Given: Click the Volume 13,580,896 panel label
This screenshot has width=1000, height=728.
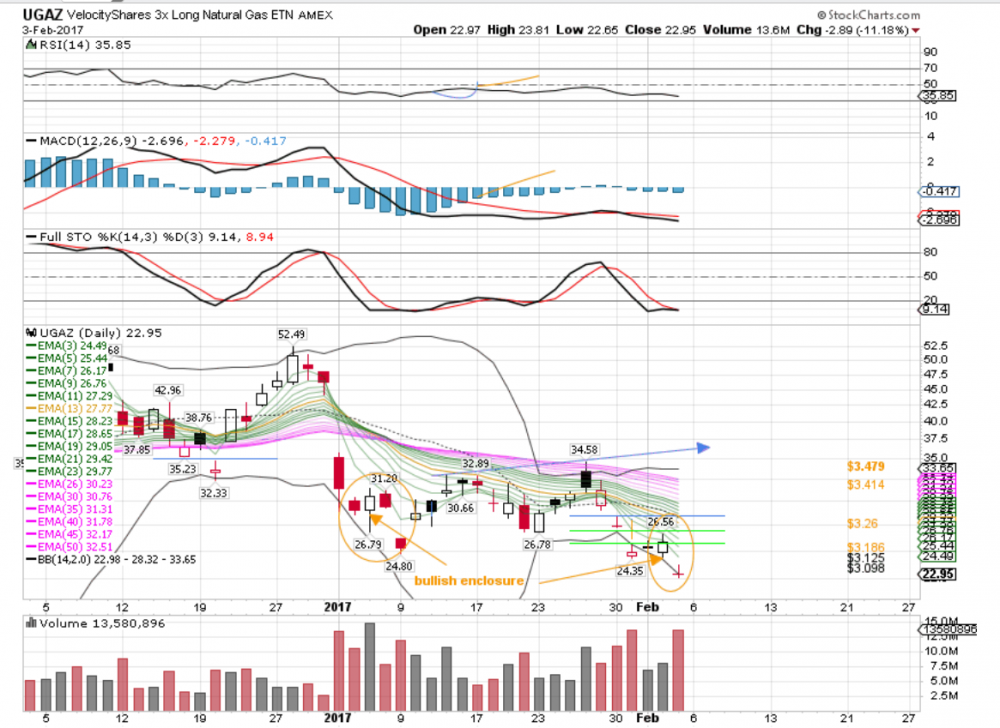Looking at the screenshot, I should click(x=101, y=623).
